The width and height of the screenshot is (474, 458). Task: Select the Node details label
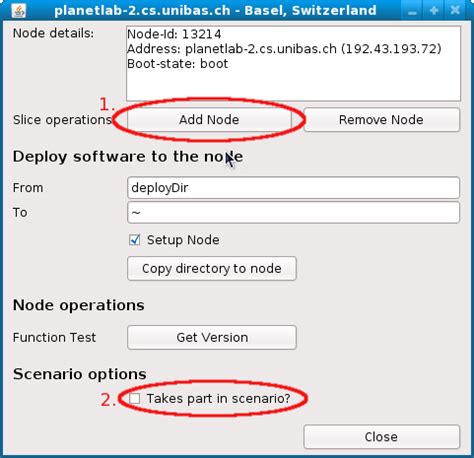(x=53, y=33)
